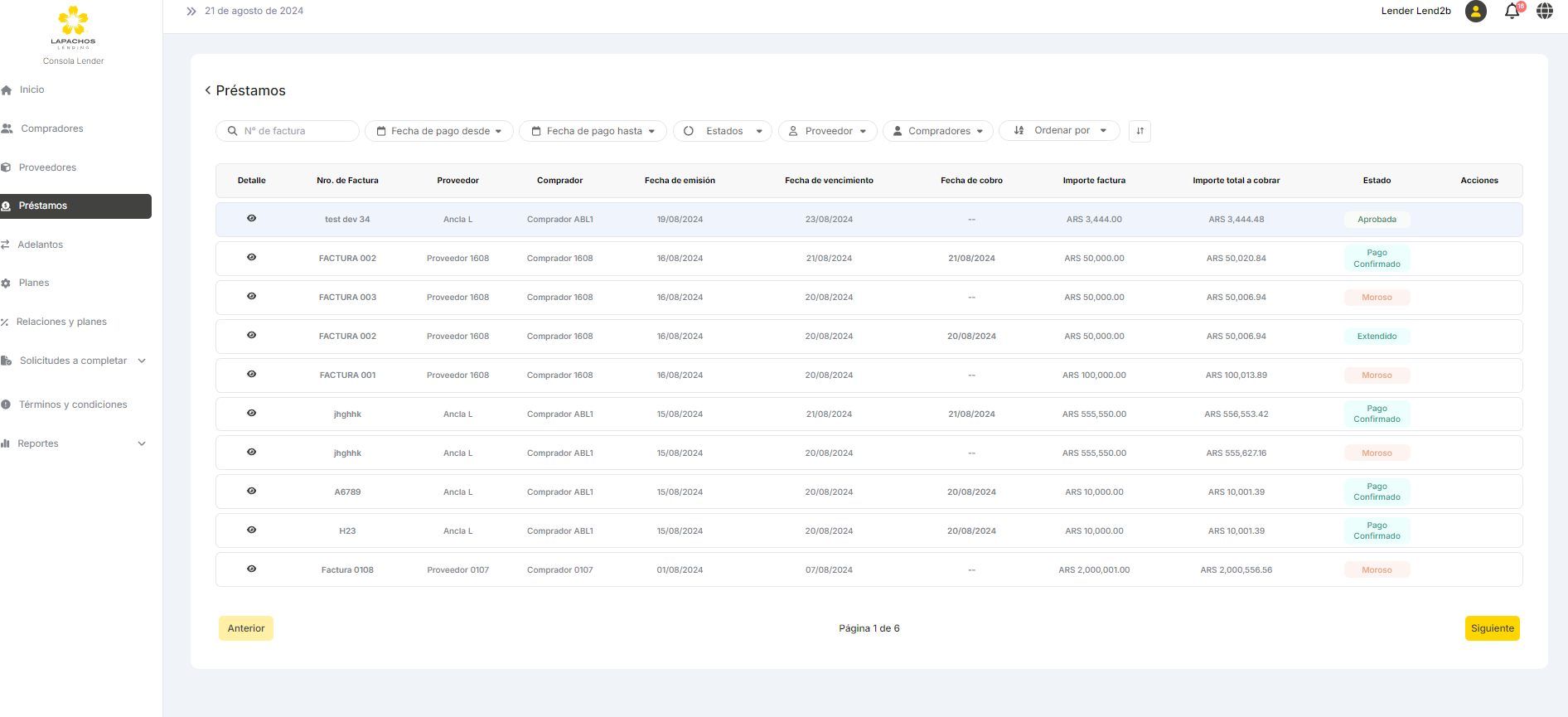The height and width of the screenshot is (717, 1568).
Task: Click the Siguiente page button
Action: point(1492,628)
